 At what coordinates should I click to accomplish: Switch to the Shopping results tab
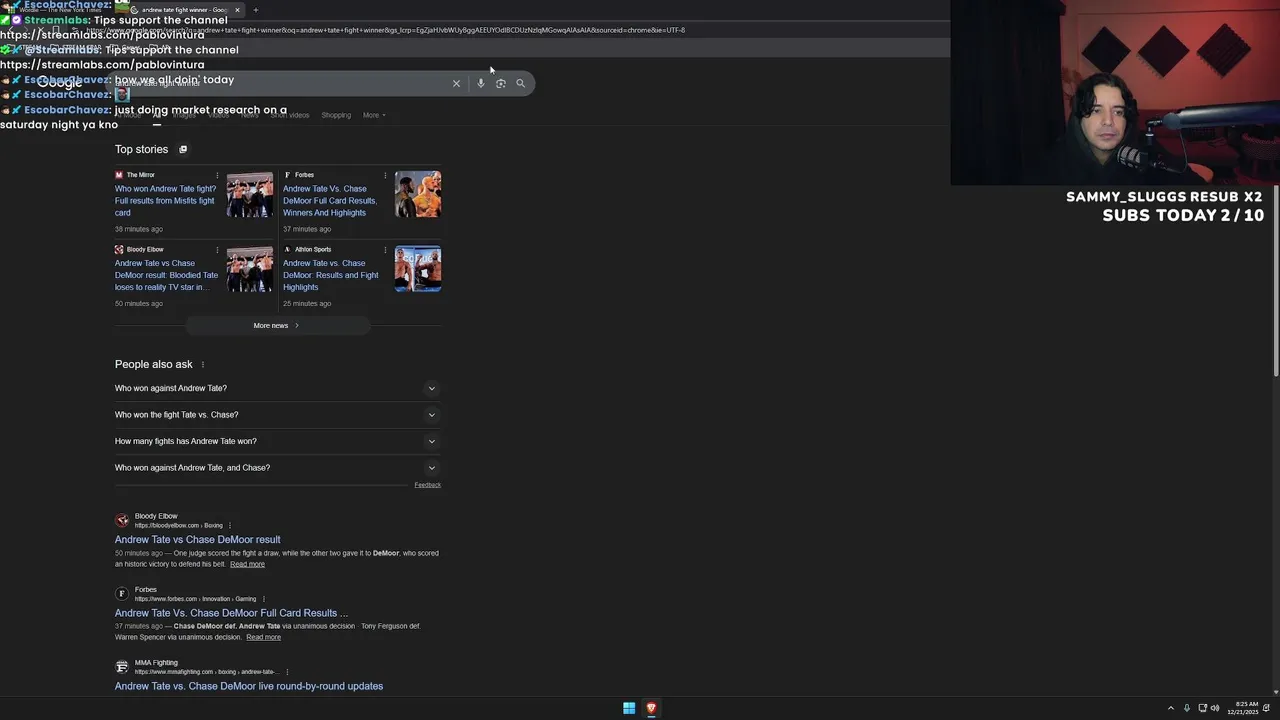pos(336,115)
